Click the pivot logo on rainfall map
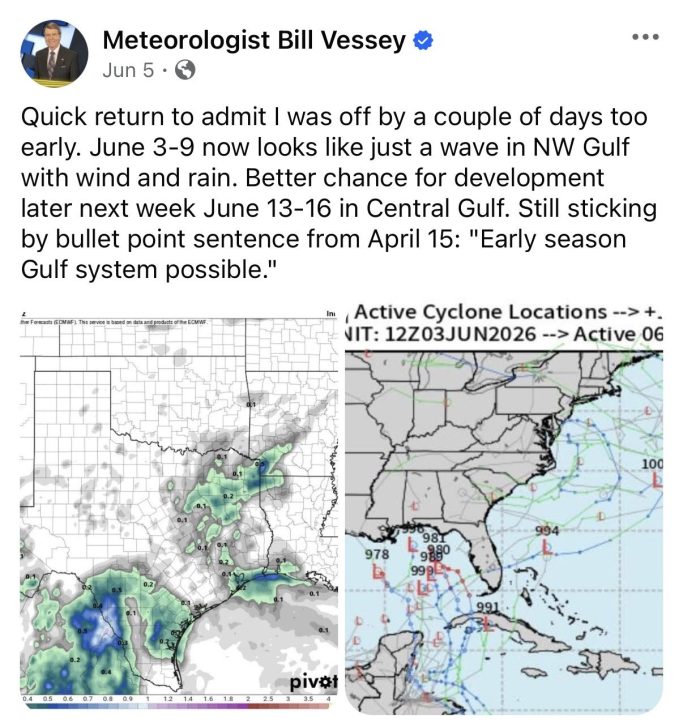This screenshot has width=683, height=727. coord(314,682)
